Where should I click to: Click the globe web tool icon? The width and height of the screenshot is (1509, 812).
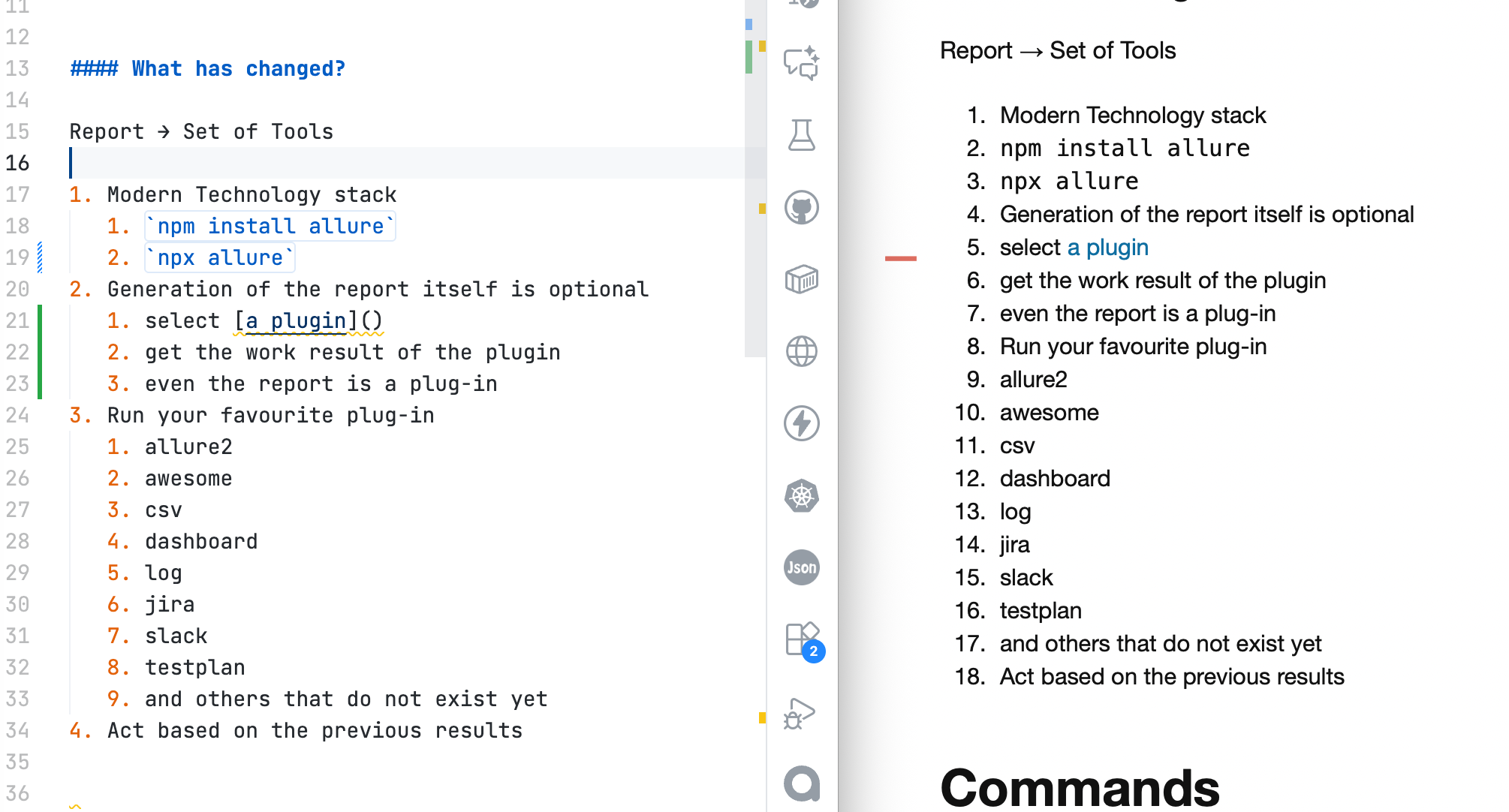pos(801,351)
